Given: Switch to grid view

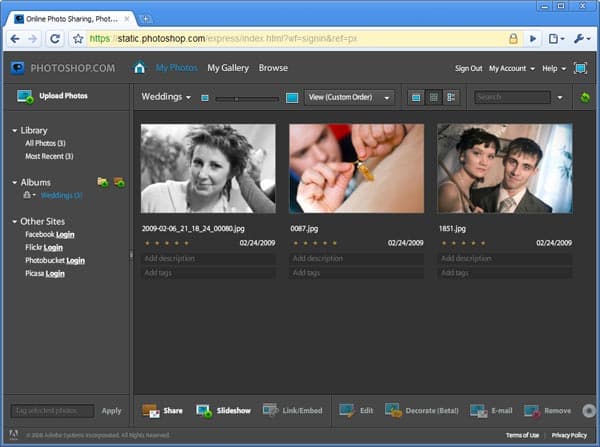Looking at the screenshot, I should 434,98.
